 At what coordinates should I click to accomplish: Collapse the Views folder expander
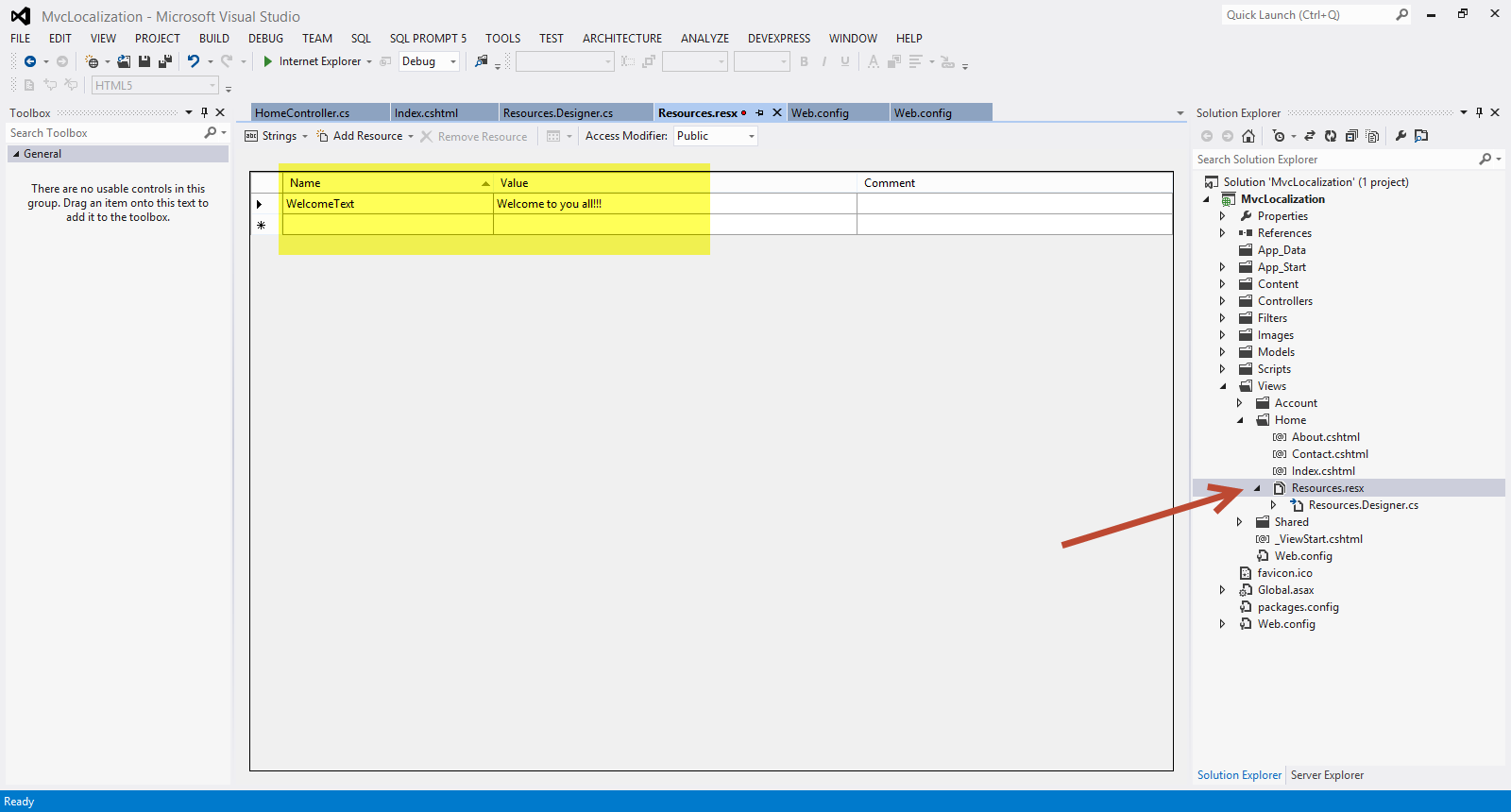[x=1223, y=386]
